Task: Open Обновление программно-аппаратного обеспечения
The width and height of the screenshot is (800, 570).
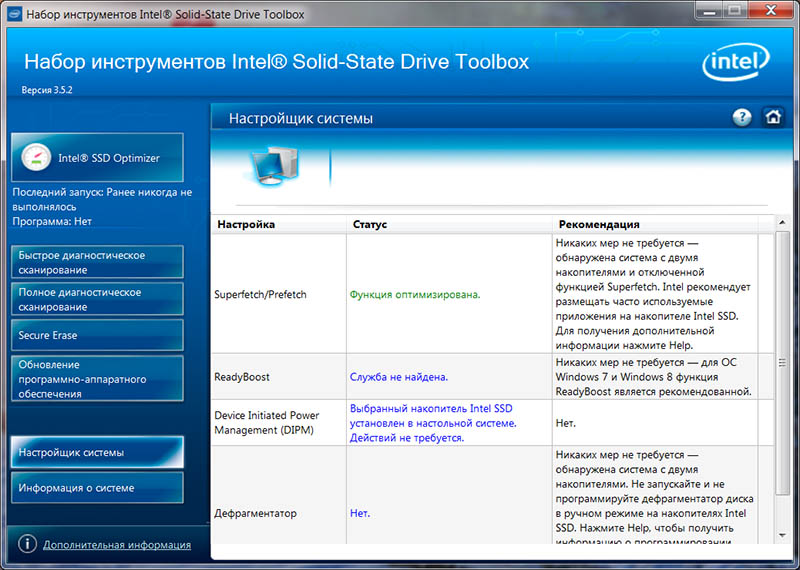Action: 97,379
